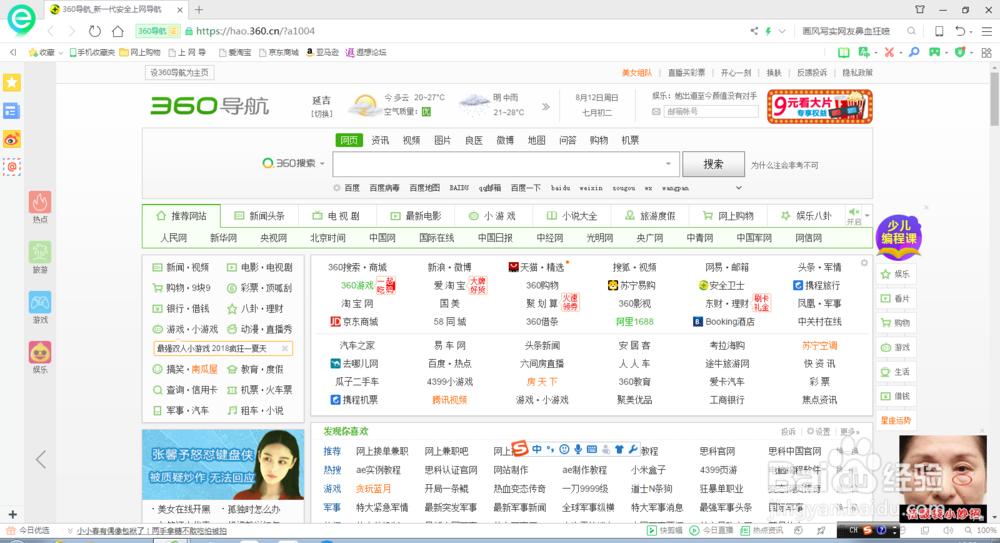Expand the address bar dropdown chevron

(782, 31)
